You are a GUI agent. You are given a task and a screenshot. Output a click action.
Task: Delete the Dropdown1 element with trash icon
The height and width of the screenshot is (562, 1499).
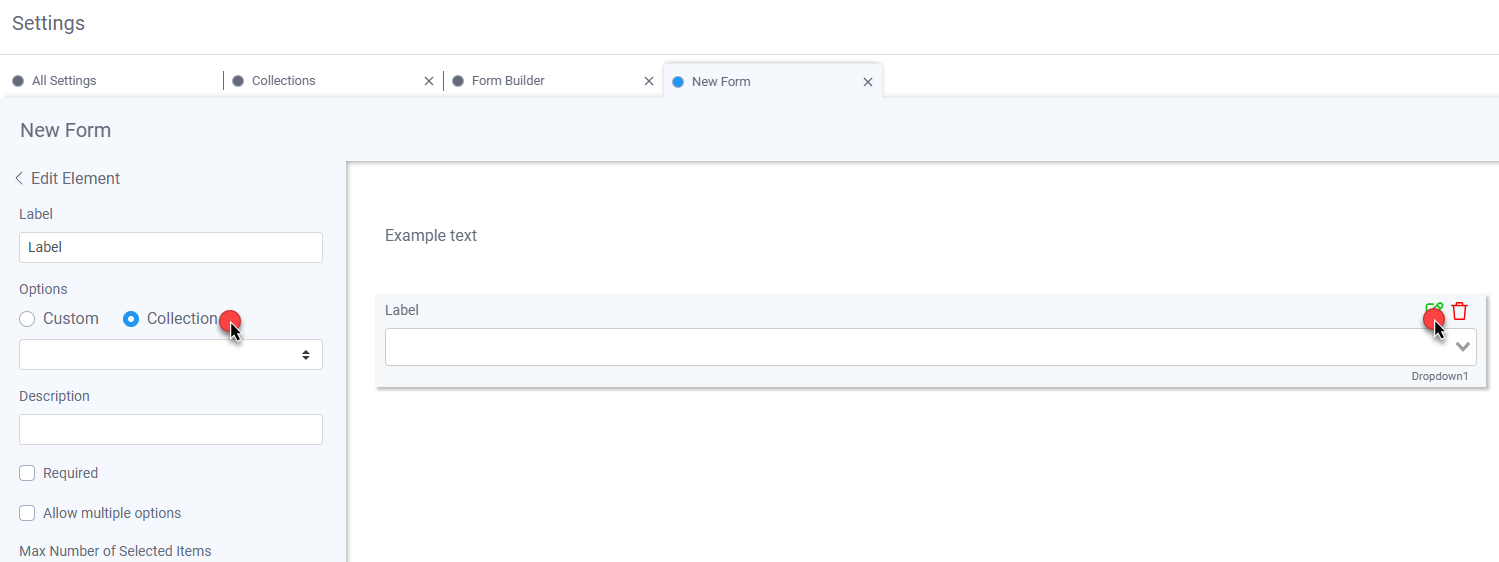coord(1460,311)
